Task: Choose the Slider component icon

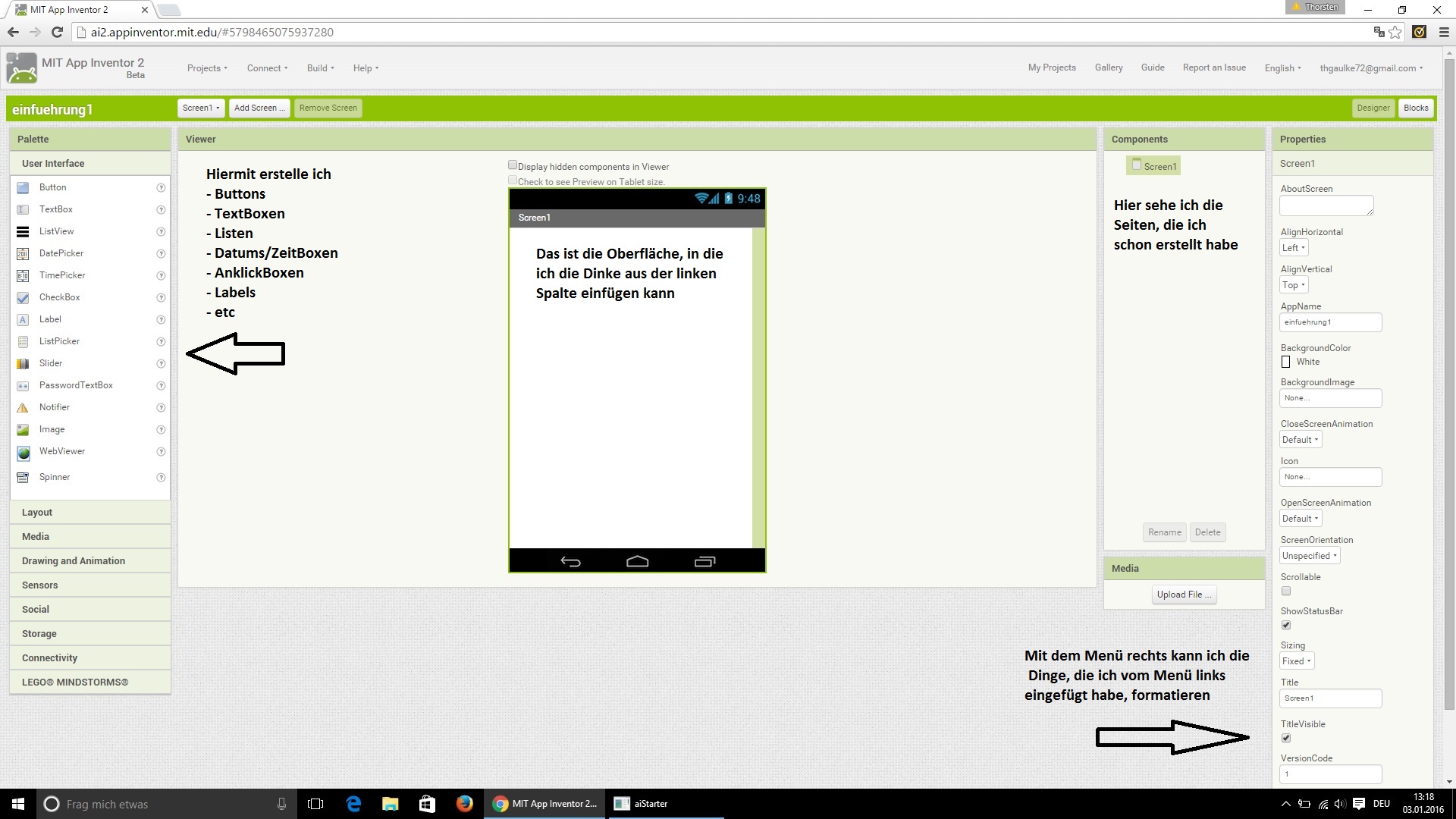Action: pyautogui.click(x=23, y=363)
